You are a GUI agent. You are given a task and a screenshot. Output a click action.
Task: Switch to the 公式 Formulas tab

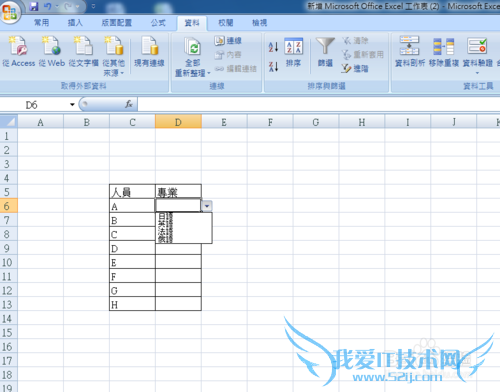click(x=158, y=23)
